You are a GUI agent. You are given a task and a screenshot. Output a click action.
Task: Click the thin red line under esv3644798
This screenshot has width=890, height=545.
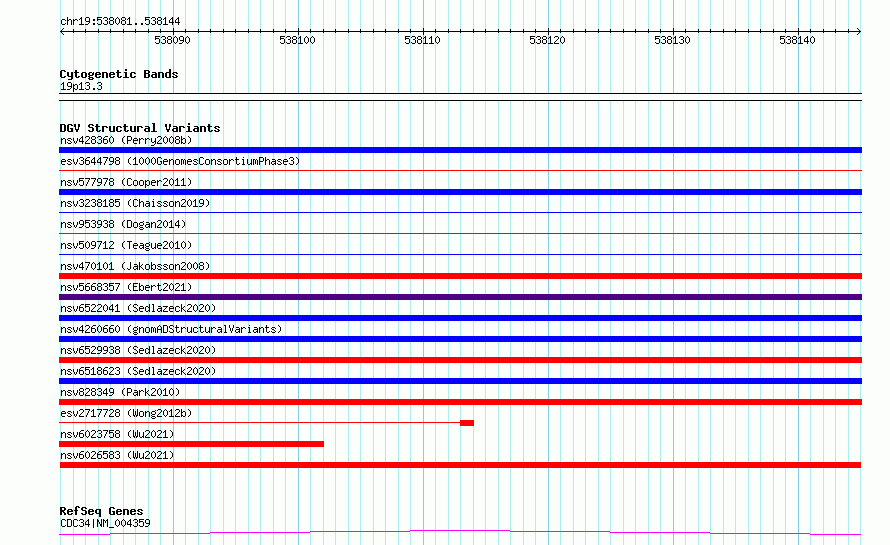(460, 170)
